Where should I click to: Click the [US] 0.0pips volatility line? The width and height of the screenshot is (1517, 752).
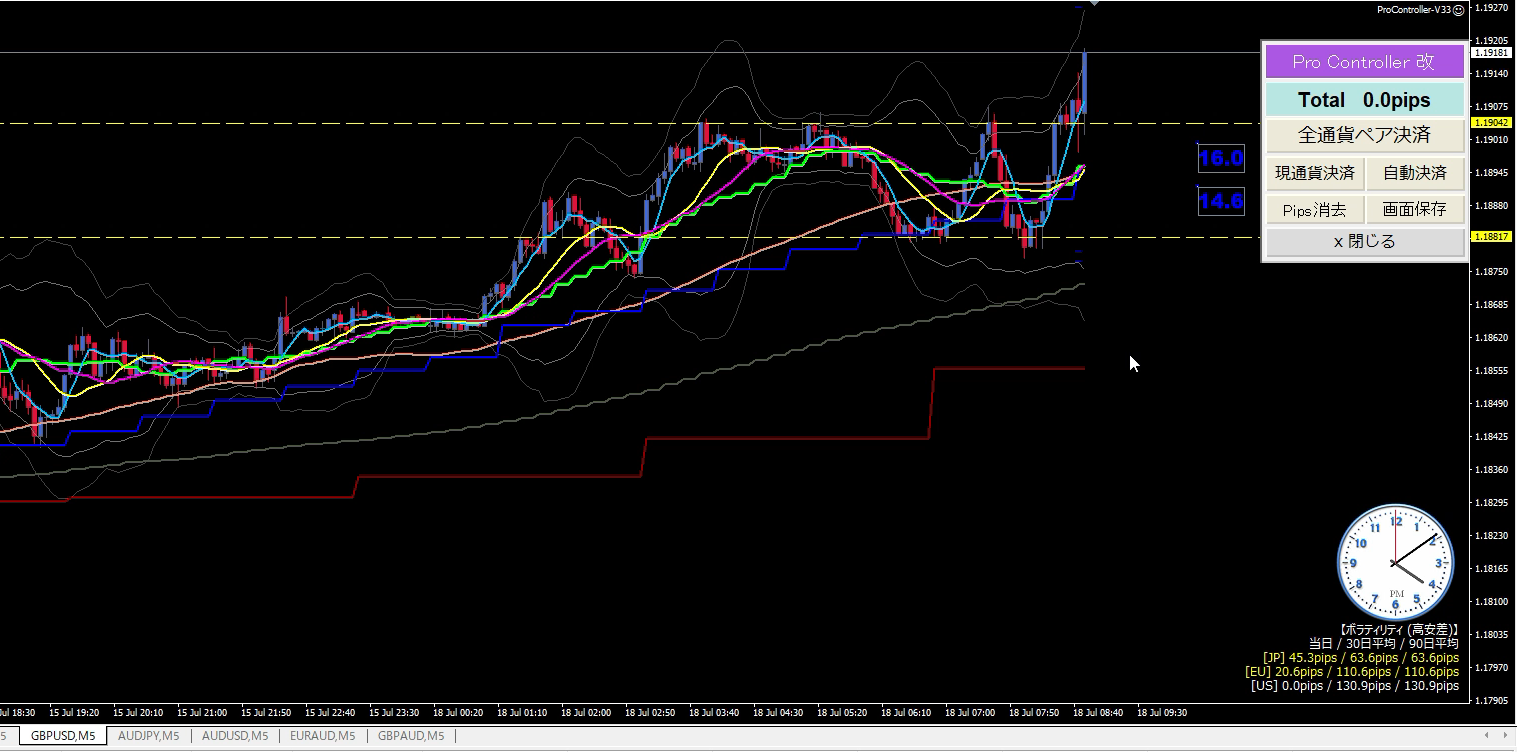[1355, 686]
